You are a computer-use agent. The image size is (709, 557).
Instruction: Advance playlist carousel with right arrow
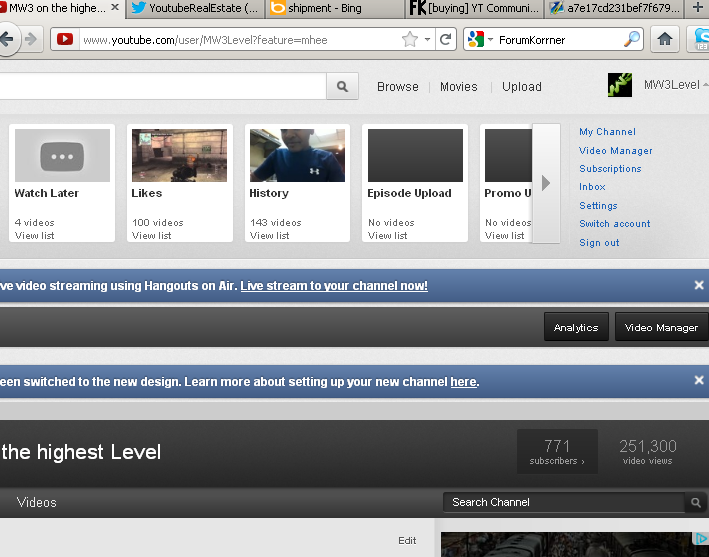tap(546, 183)
